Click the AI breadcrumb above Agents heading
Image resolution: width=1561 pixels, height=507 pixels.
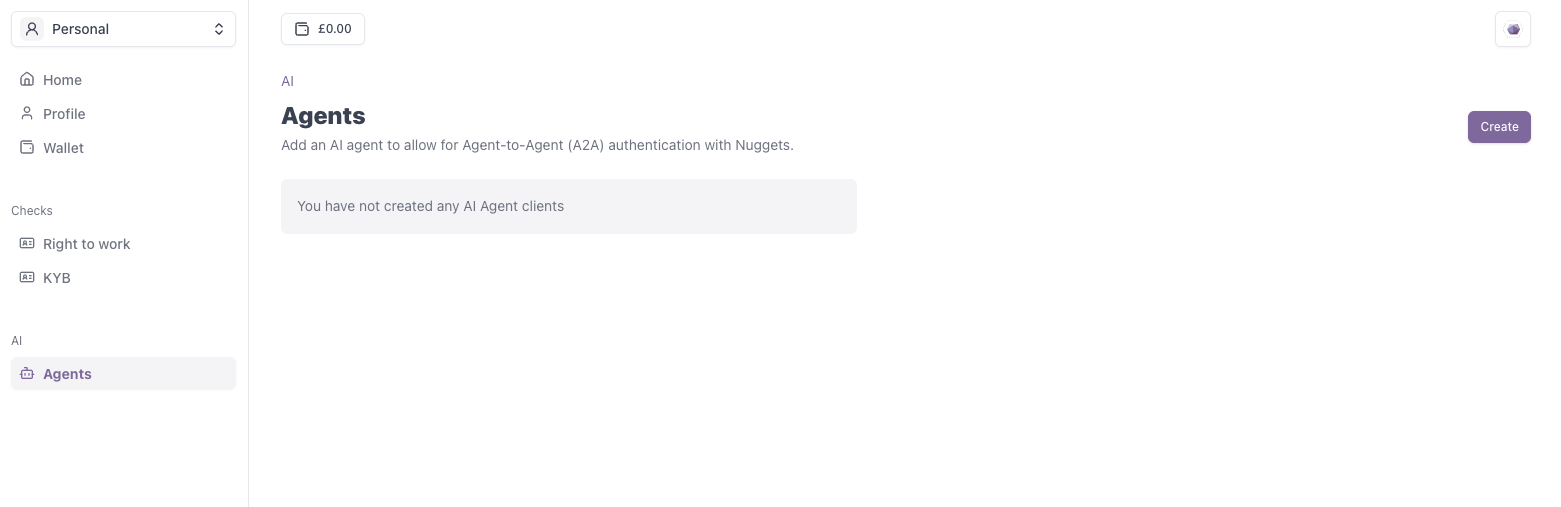point(288,81)
